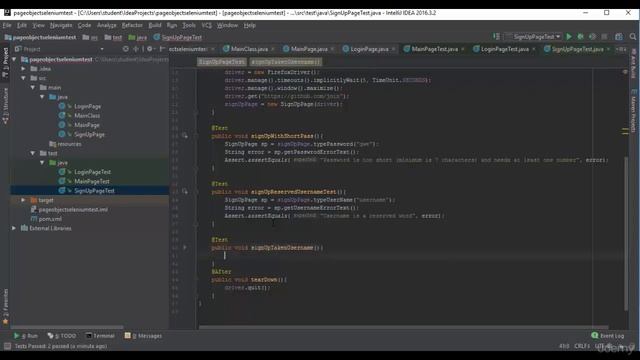Open the TODO tool window button
This screenshot has width=640, height=360.
tap(62, 336)
